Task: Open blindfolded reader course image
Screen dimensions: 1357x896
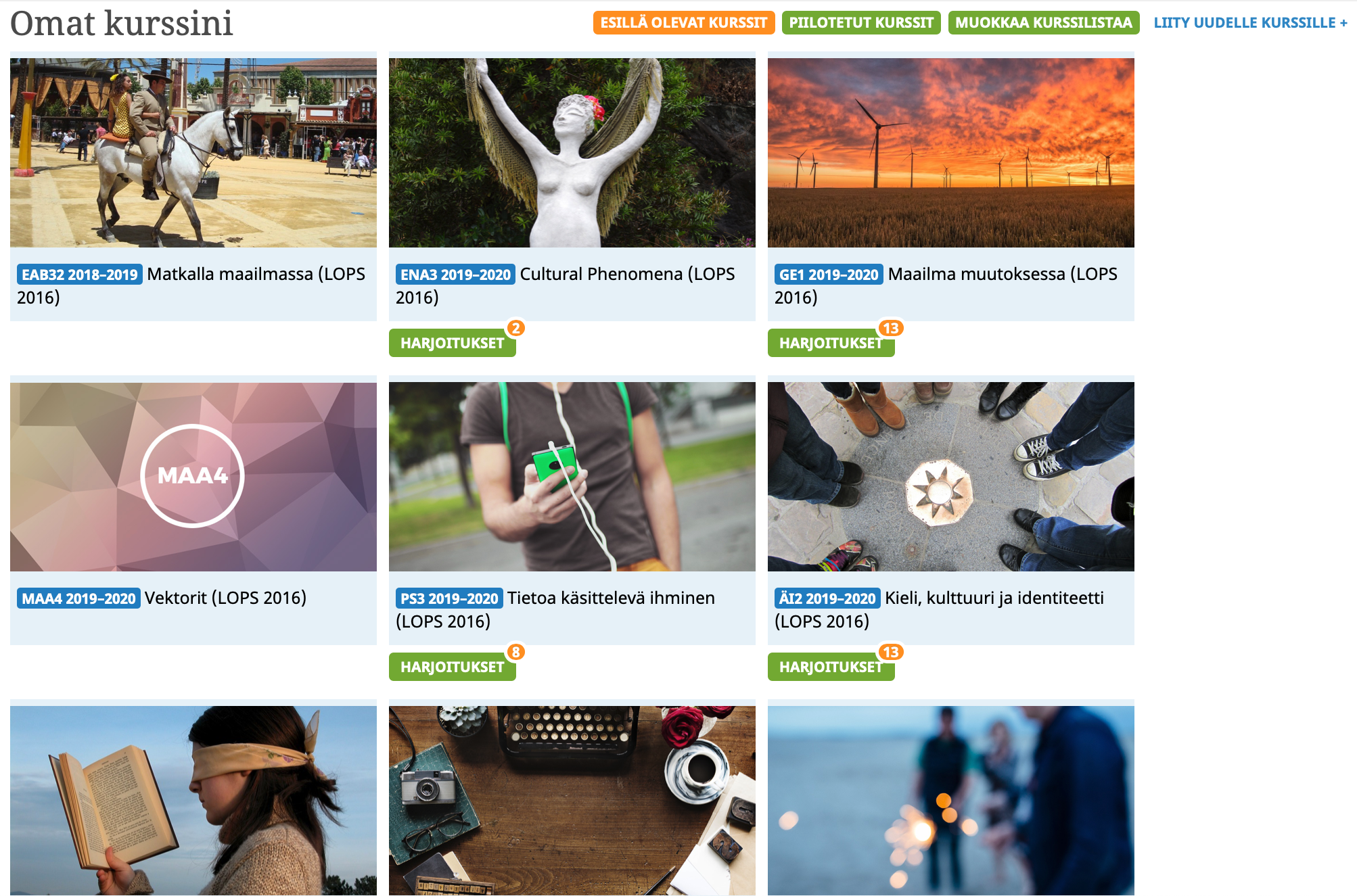Action: [x=193, y=800]
